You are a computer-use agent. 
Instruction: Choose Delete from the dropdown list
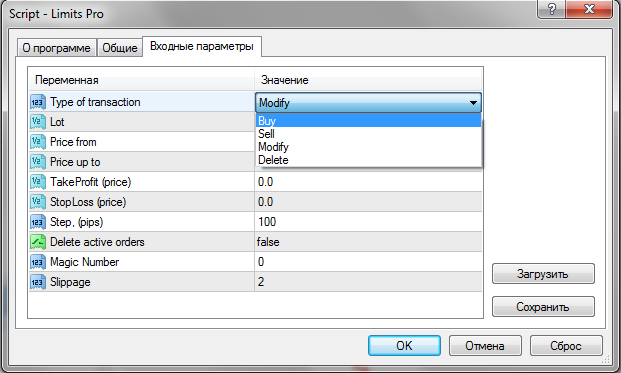coord(368,160)
